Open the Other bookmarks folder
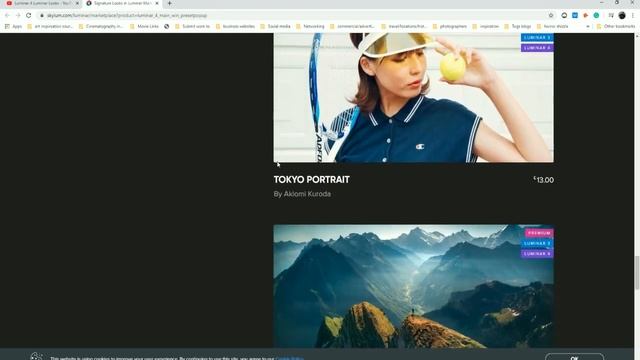Image resolution: width=640 pixels, height=360 pixels. pyautogui.click(x=616, y=26)
